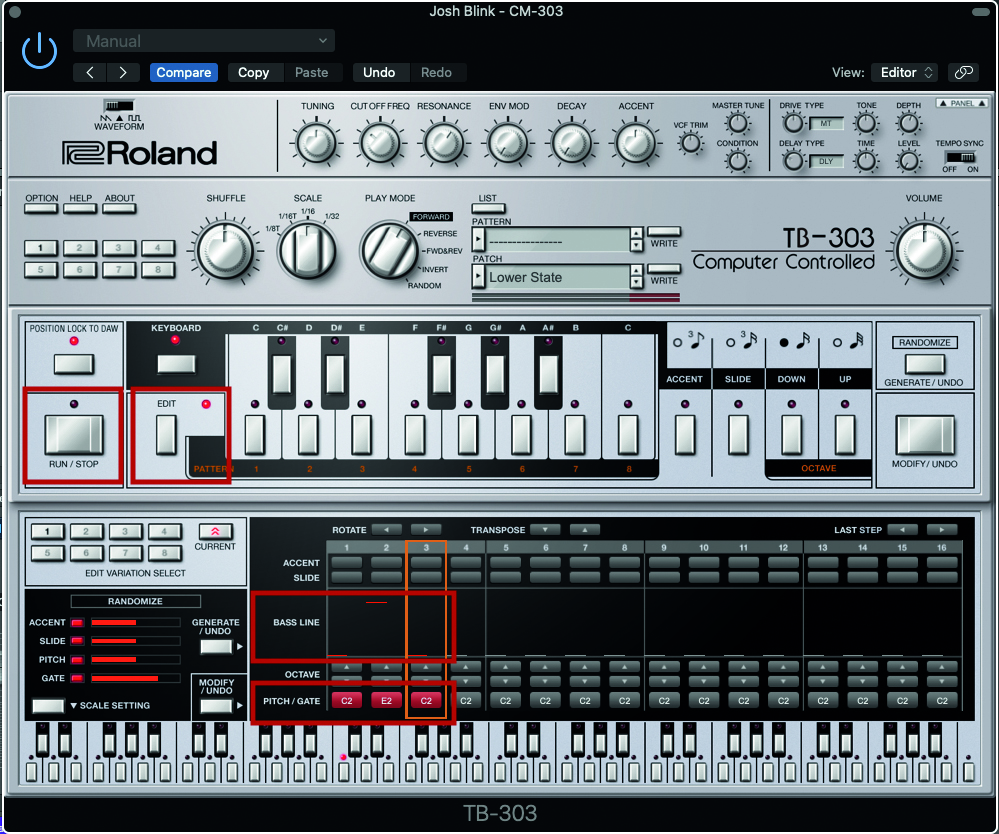Click the Decay knob
Screen dimensions: 999x834
[571, 143]
